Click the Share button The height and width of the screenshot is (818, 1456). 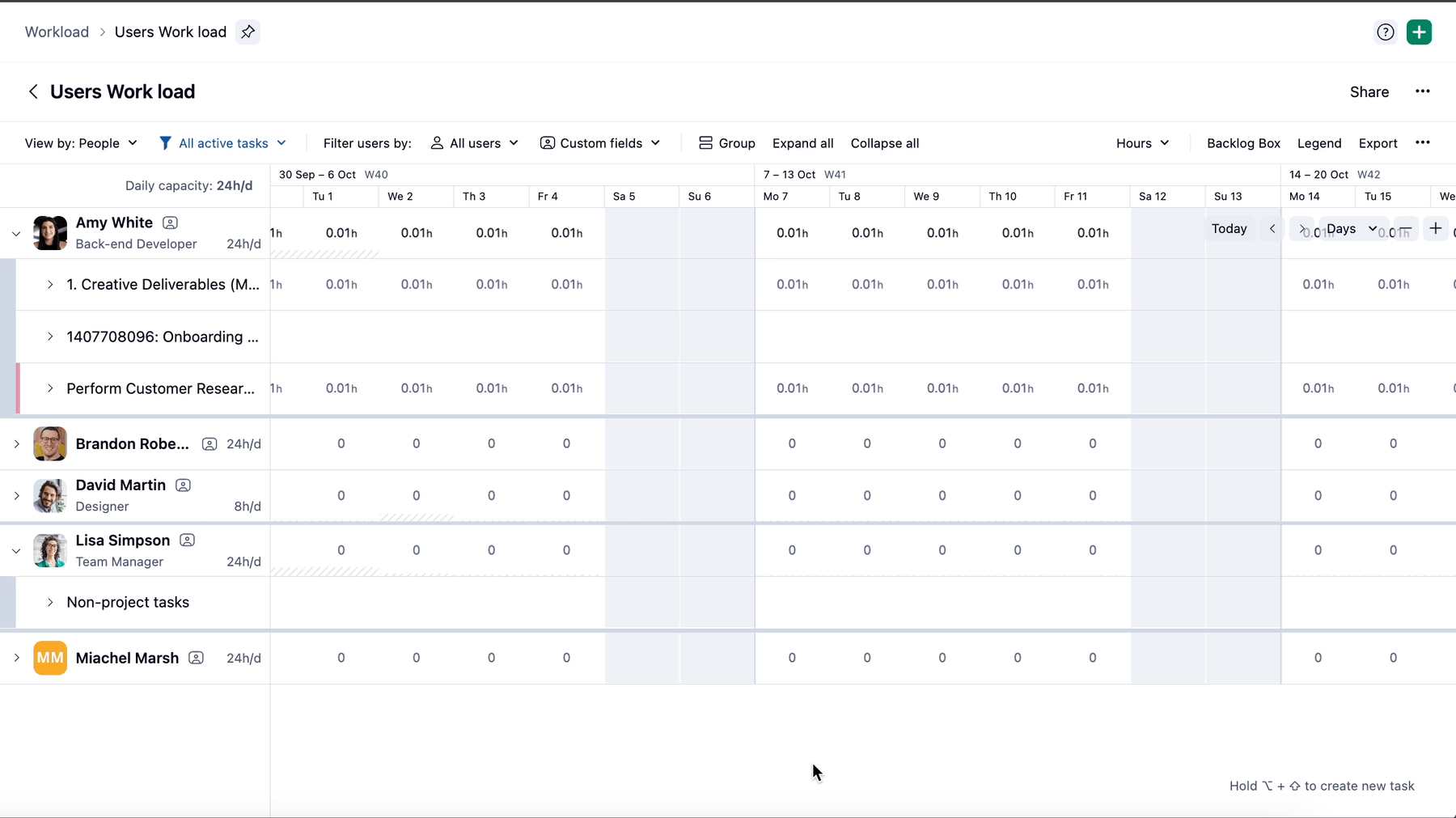[x=1369, y=92]
